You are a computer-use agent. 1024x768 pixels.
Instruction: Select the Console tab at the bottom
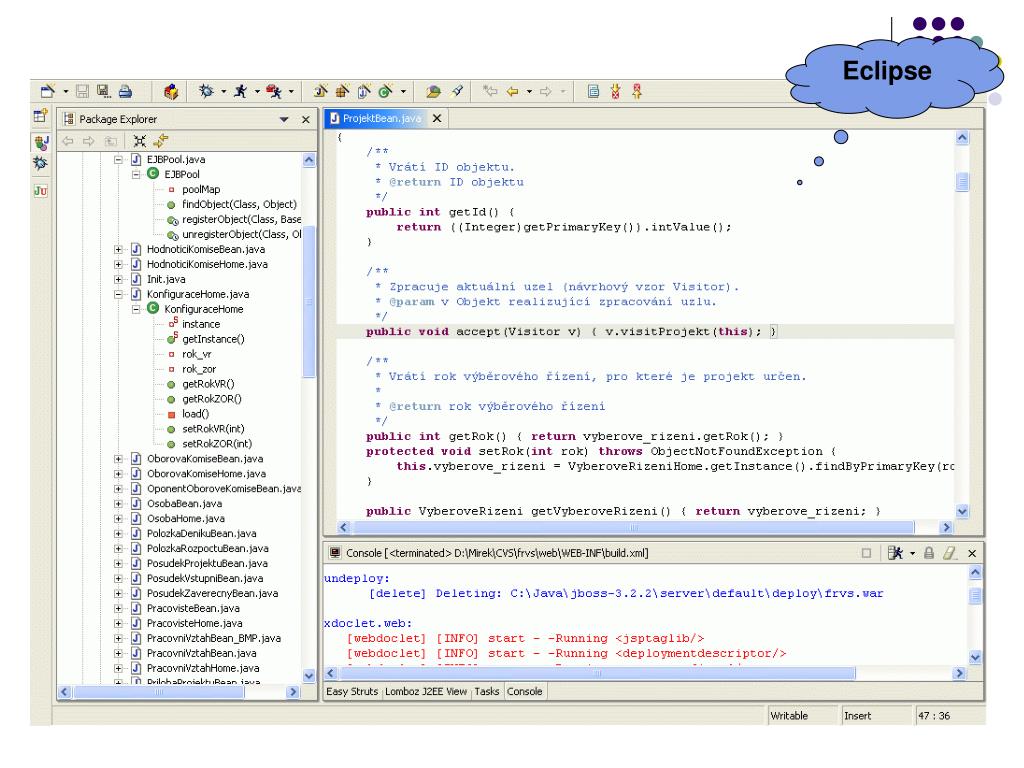[x=524, y=692]
